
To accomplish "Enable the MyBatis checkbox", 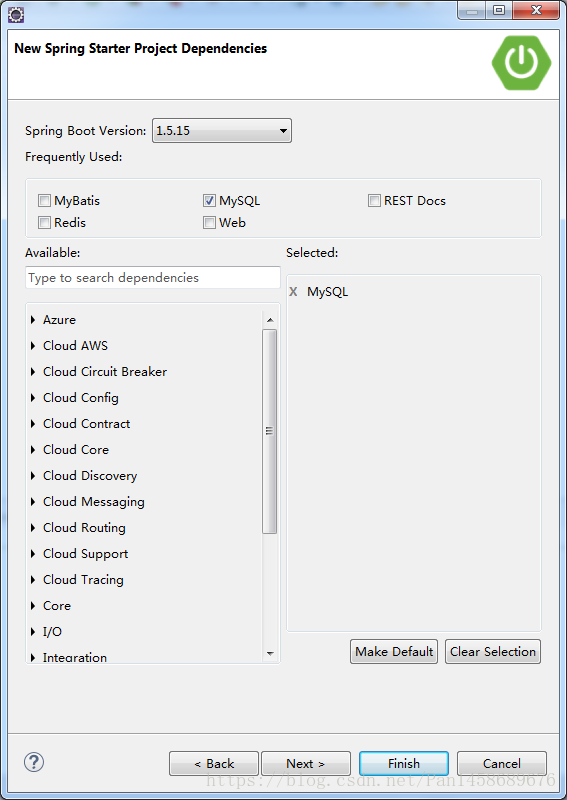I will pos(44,201).
